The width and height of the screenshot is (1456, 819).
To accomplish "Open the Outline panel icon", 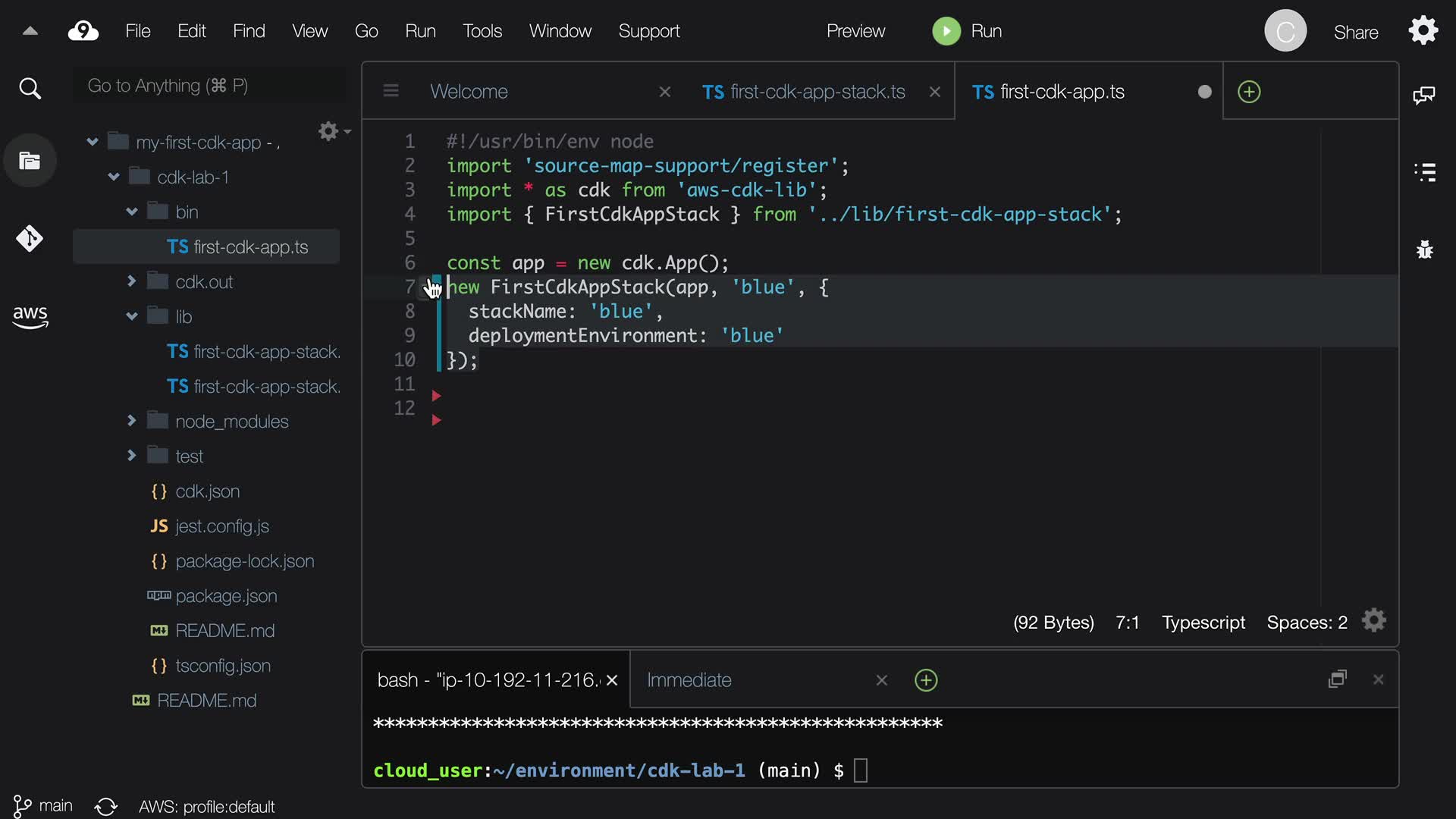I will coord(1425,172).
